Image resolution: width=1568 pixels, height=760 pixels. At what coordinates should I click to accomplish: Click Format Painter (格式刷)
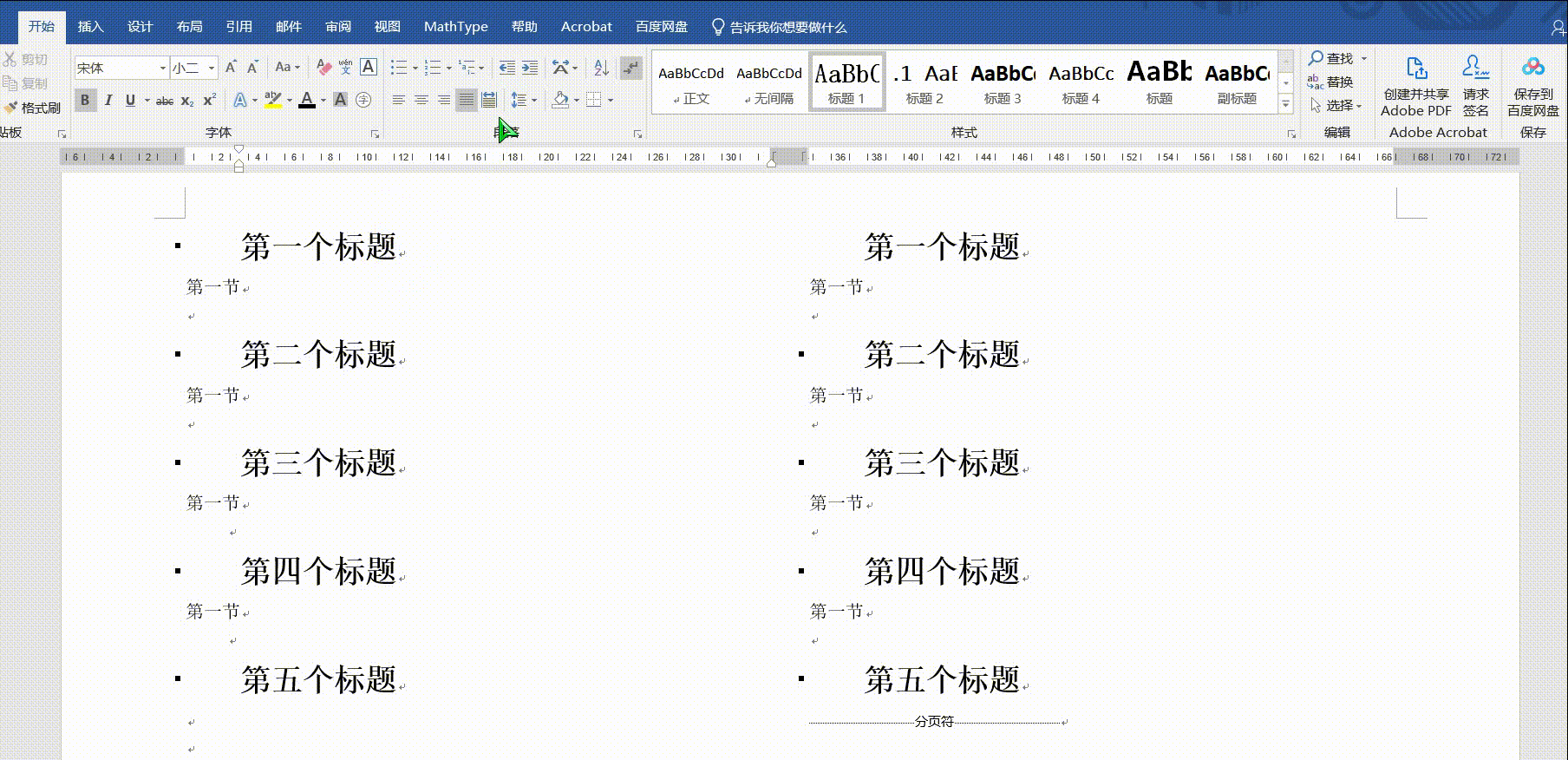pyautogui.click(x=32, y=108)
